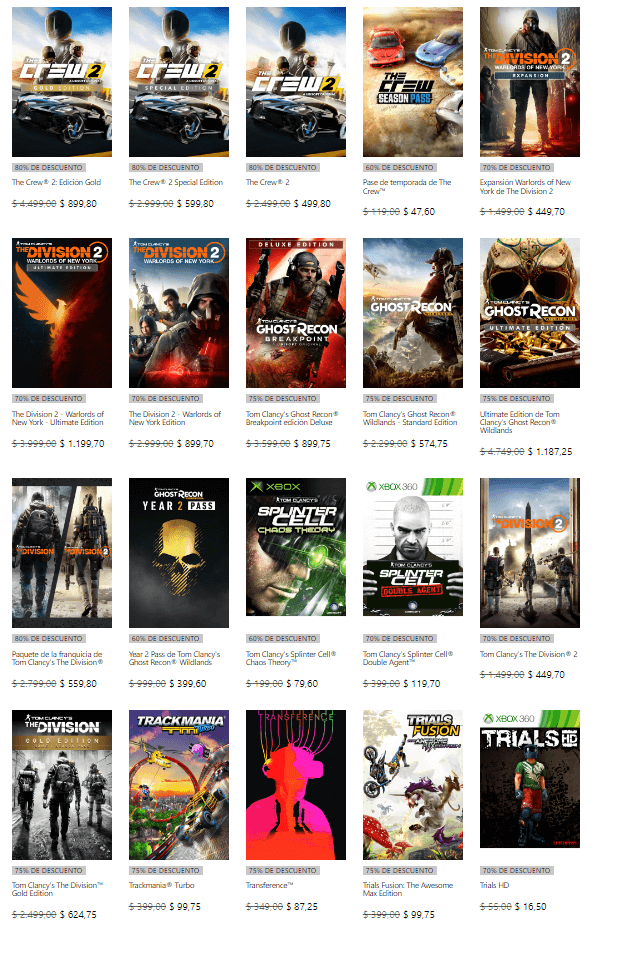626x970 pixels.
Task: Select Ghost Recon Wildlands Ultimate Edition skull cover
Action: click(529, 313)
